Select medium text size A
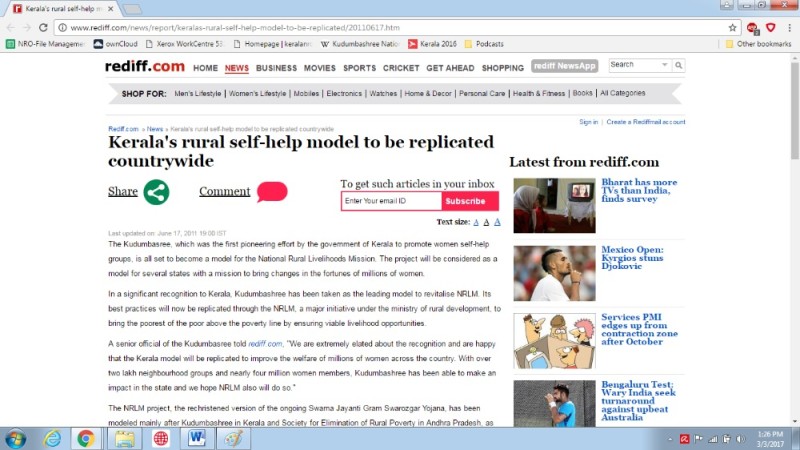 tap(486, 222)
